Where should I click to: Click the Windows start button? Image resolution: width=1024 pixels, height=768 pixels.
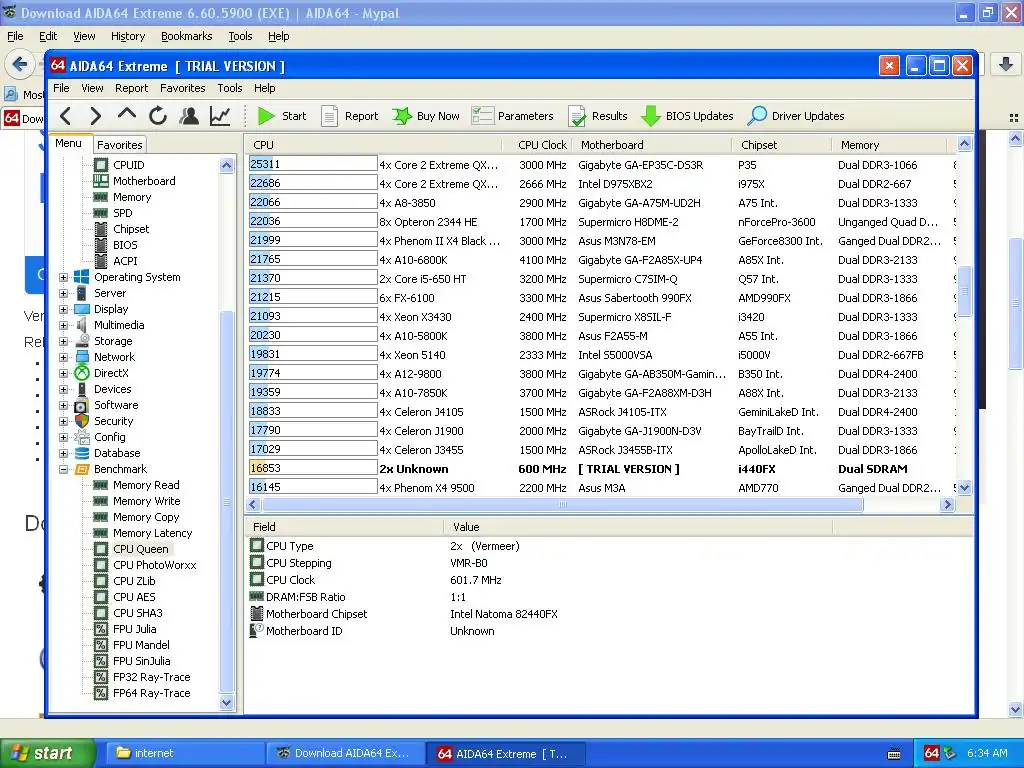pos(46,753)
